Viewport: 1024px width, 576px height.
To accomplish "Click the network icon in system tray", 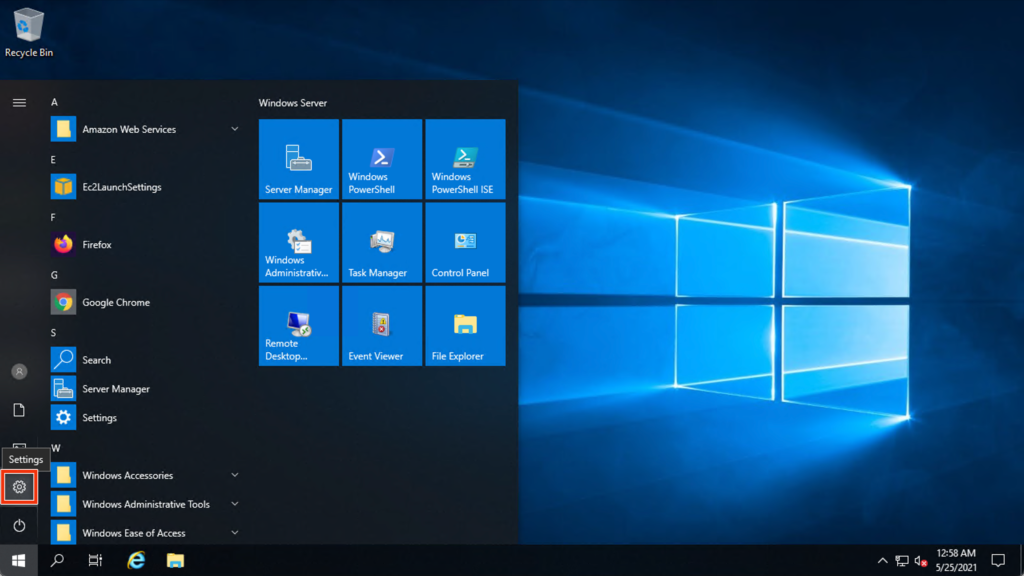I will coord(902,560).
